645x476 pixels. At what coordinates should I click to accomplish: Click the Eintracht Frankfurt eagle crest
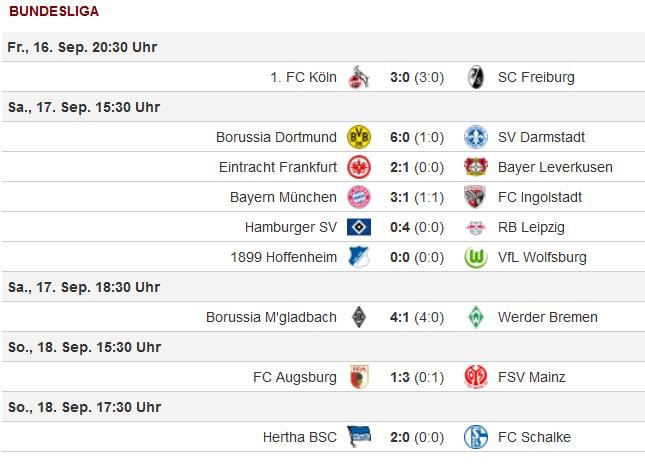point(358,167)
